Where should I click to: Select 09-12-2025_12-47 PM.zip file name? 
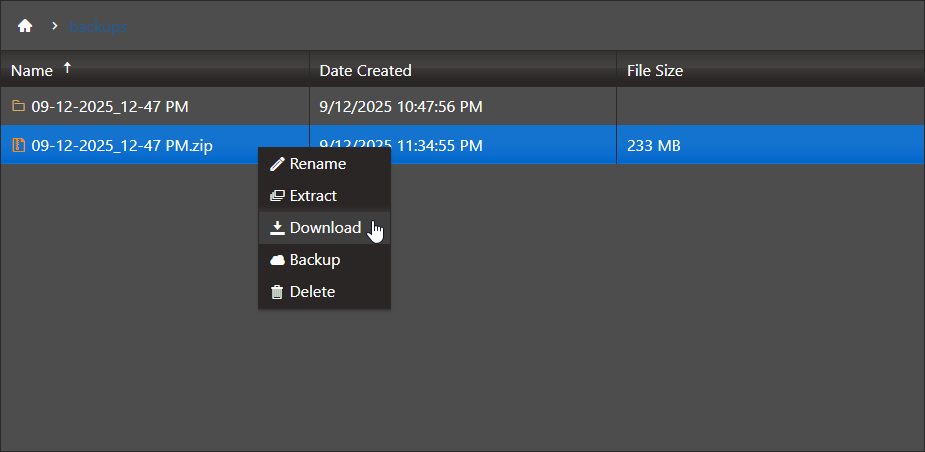(122, 145)
